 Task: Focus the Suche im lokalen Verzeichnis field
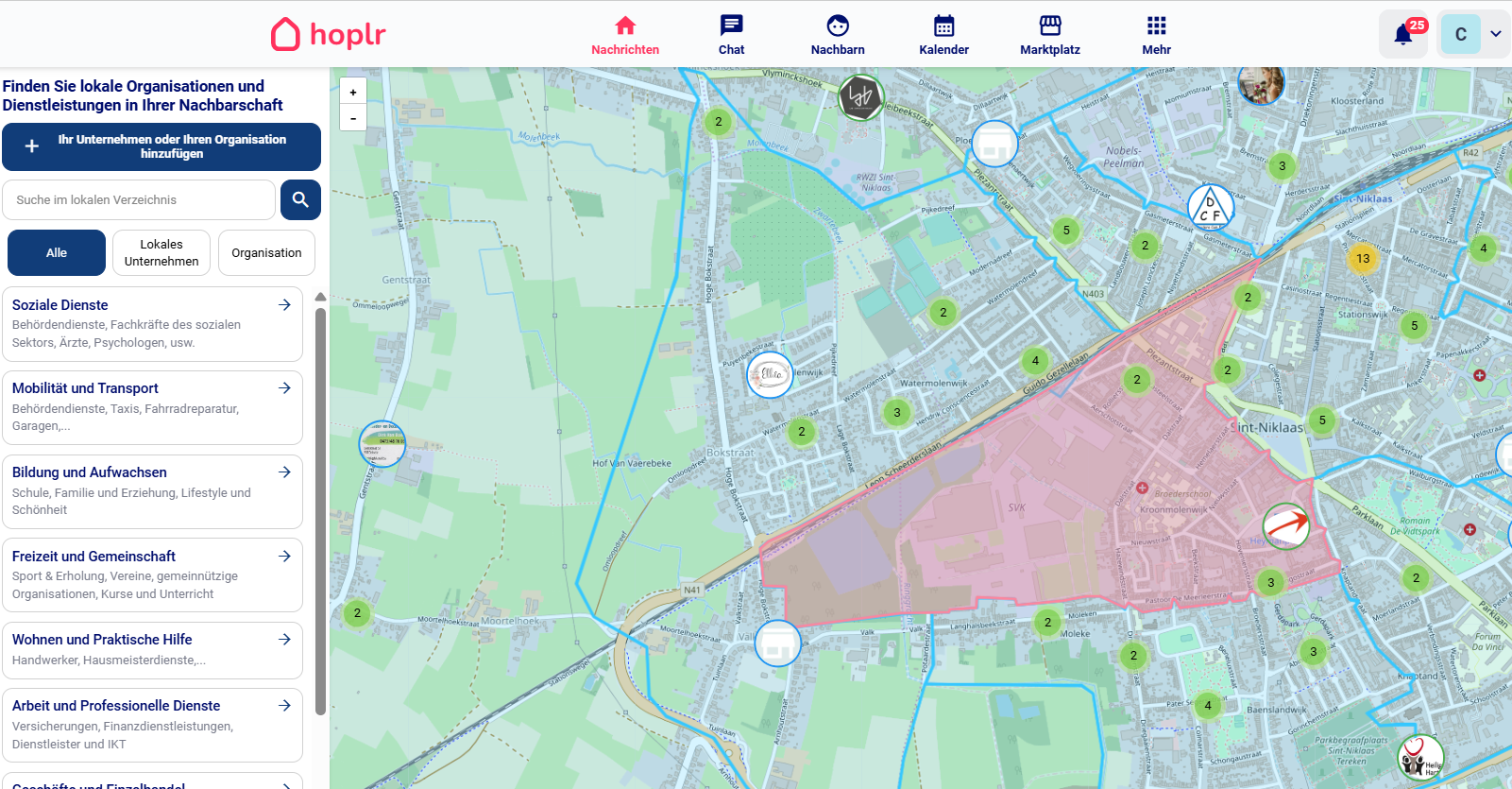[x=139, y=200]
